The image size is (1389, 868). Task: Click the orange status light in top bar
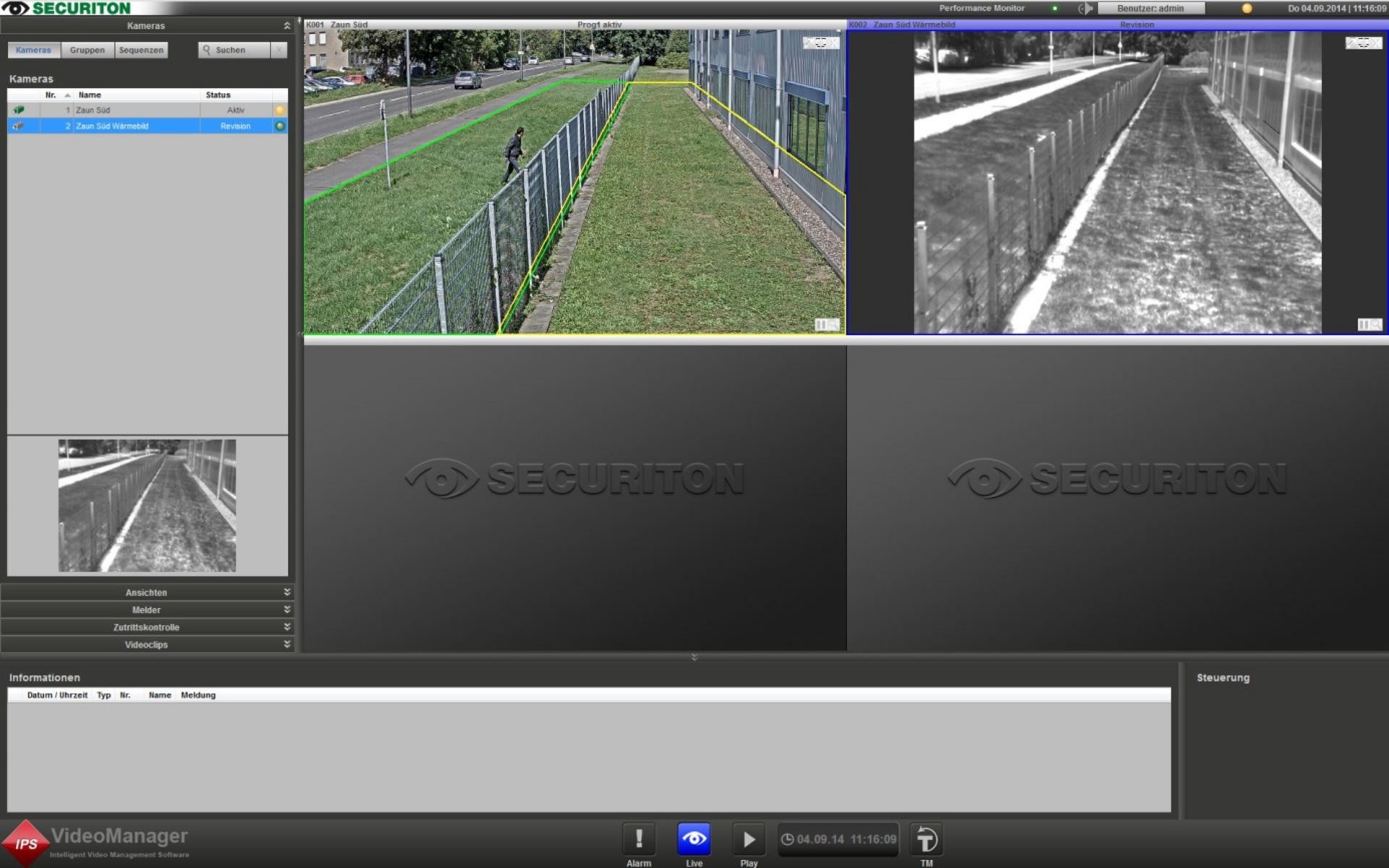click(x=1246, y=9)
